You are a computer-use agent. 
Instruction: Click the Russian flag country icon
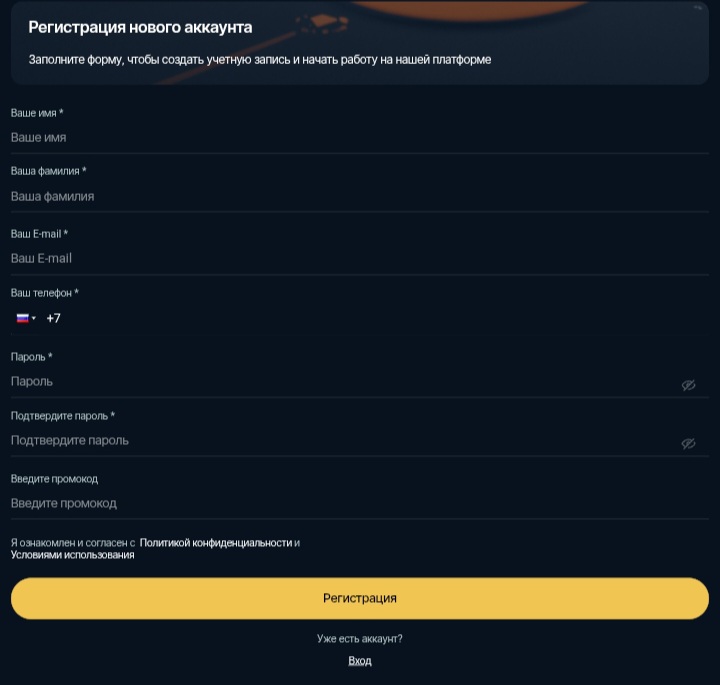pyautogui.click(x=22, y=318)
